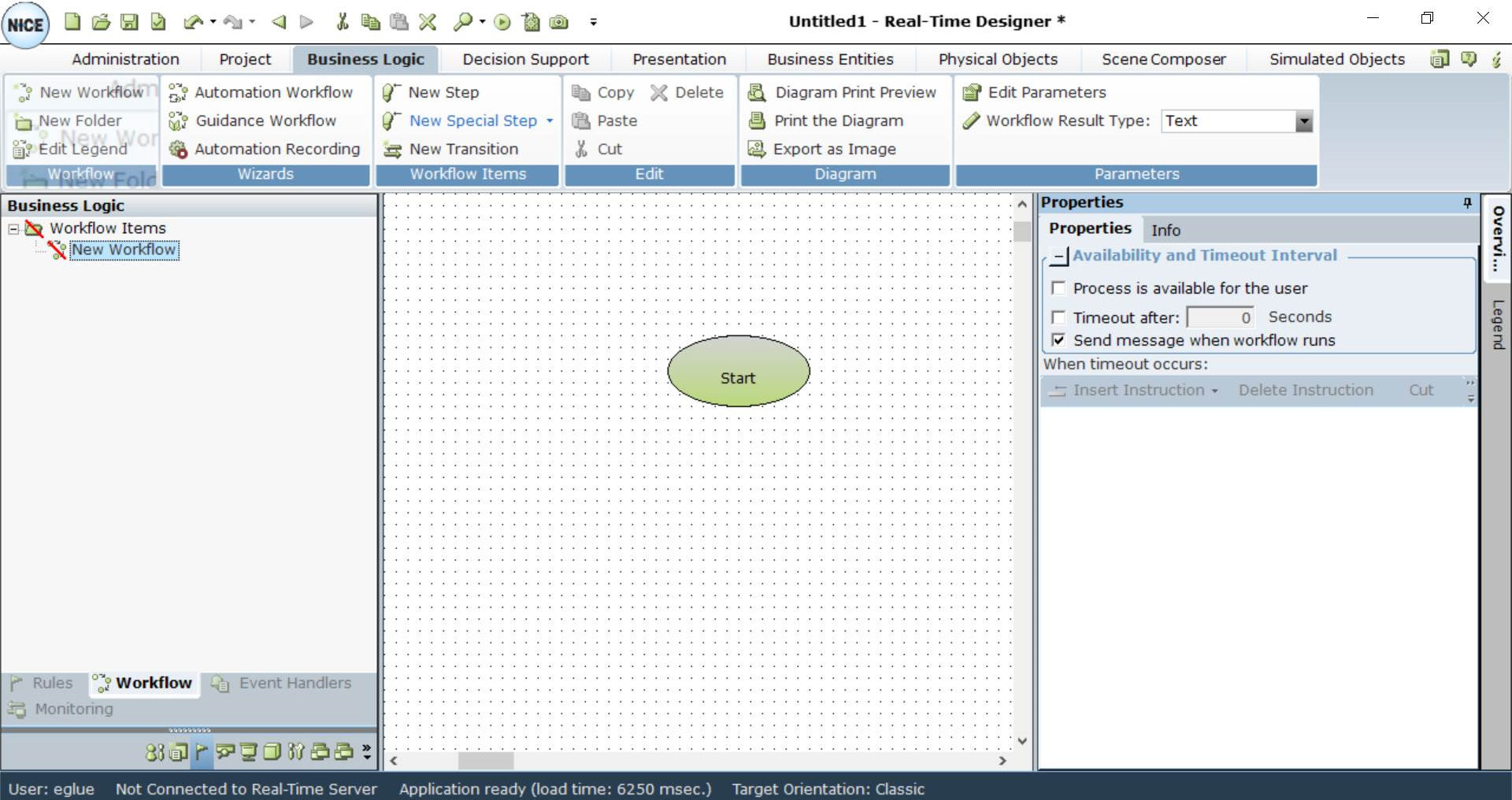This screenshot has height=800, width=1512.
Task: Pin the Properties panel with pushpin icon
Action: coord(1467,203)
